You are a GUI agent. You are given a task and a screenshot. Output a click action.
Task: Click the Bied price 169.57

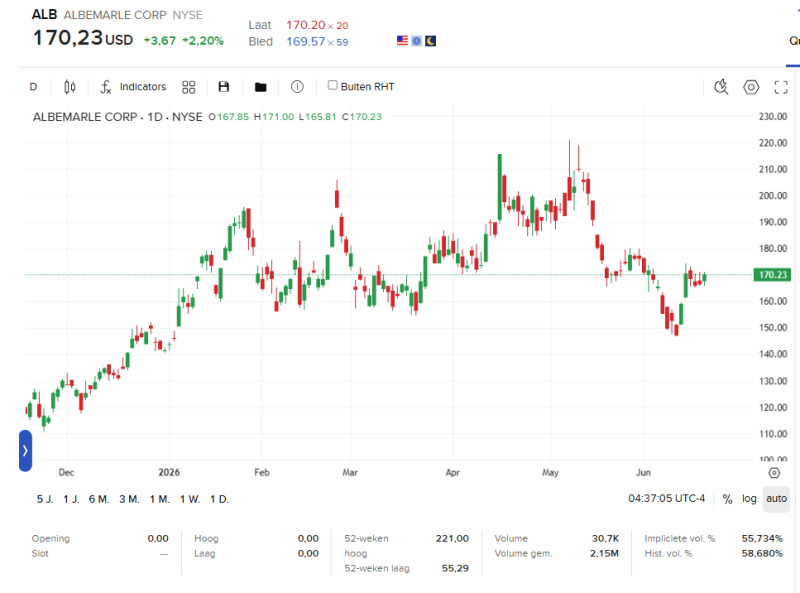pyautogui.click(x=306, y=42)
